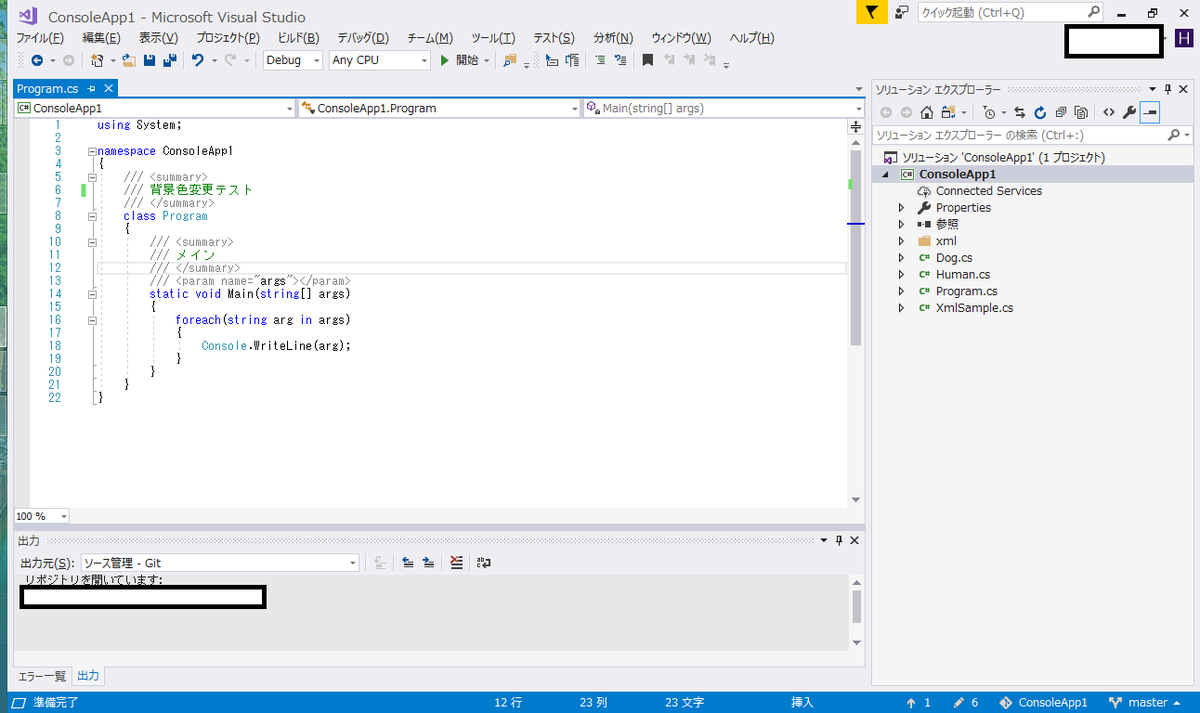This screenshot has width=1200, height=713.
Task: Click the ConsoleApp1 repository in status bar
Action: (x=1044, y=702)
